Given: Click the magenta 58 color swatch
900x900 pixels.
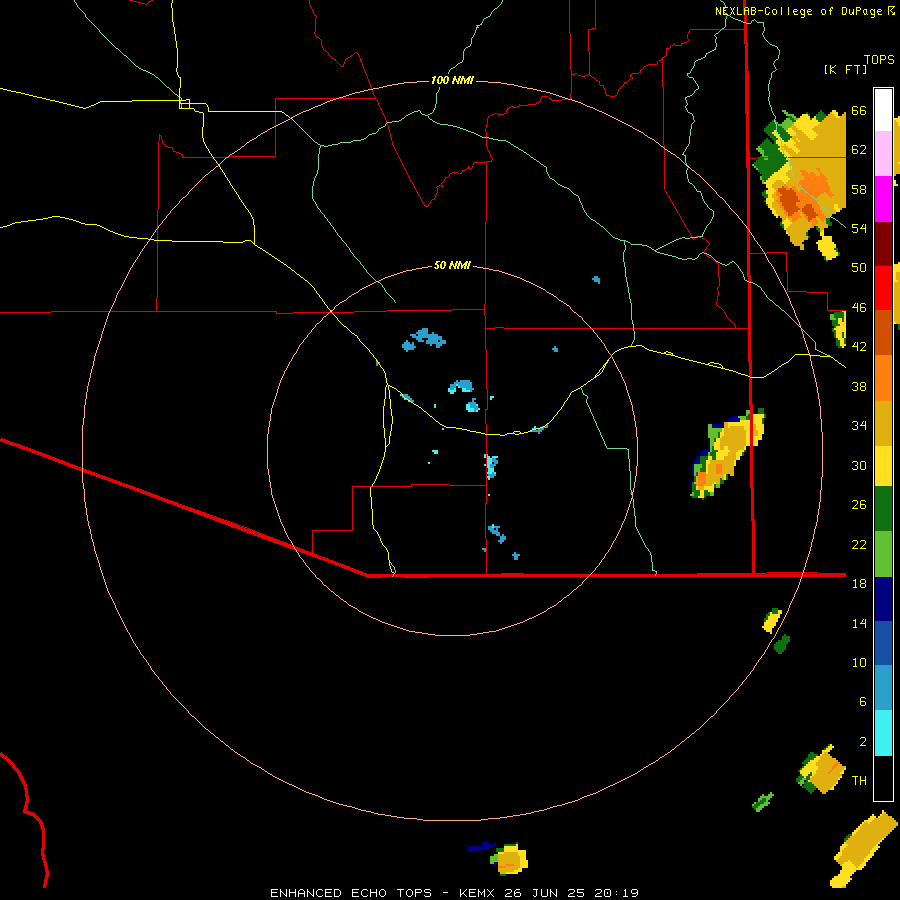Looking at the screenshot, I should (x=883, y=199).
